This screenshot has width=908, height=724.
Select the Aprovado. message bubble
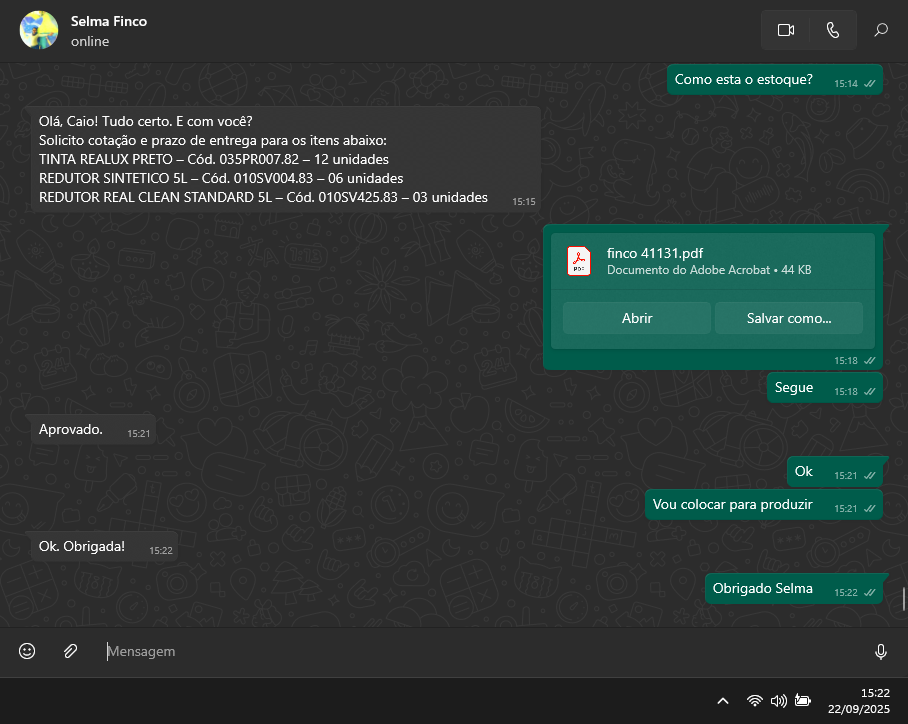pos(71,430)
